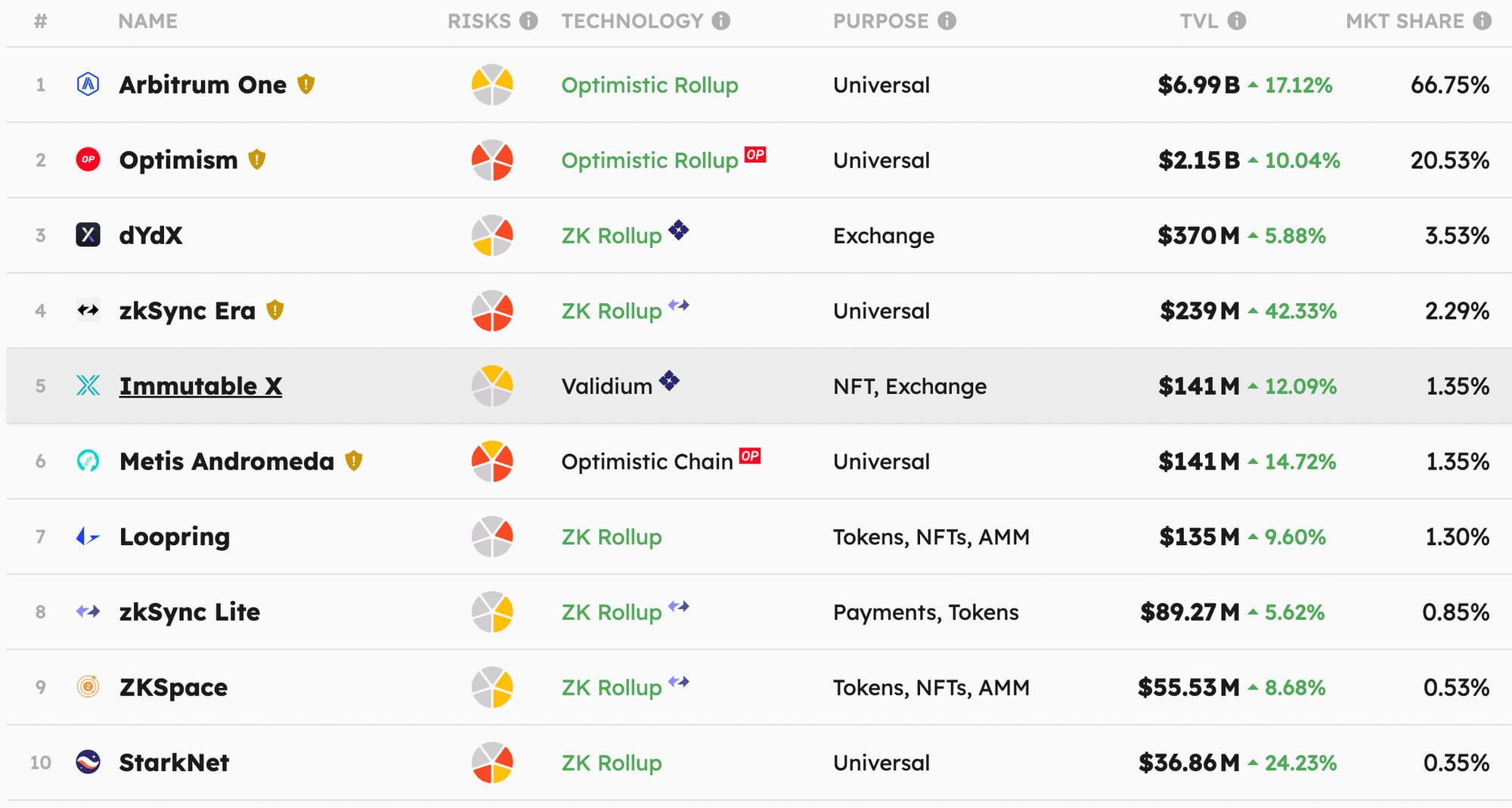Click the Arbitrum One logo icon
This screenshot has height=808, width=1512.
click(x=88, y=84)
